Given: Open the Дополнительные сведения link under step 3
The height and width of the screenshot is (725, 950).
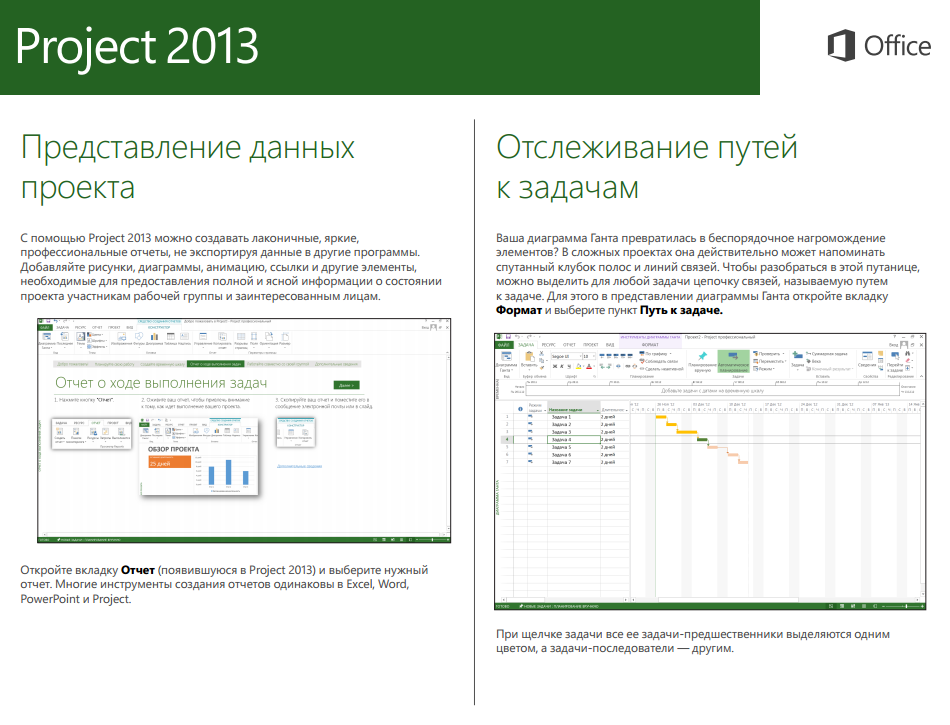Looking at the screenshot, I should point(299,466).
